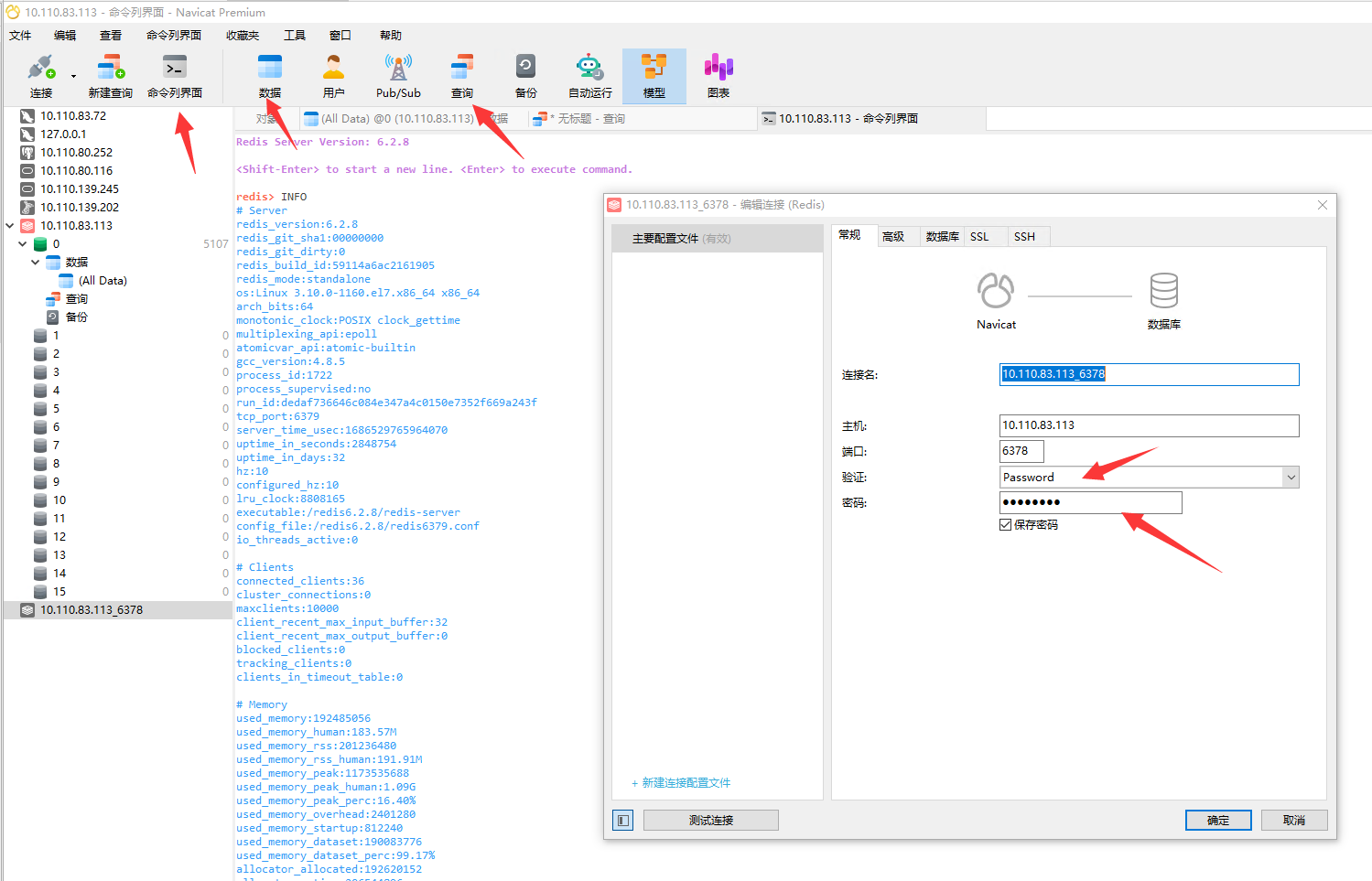The height and width of the screenshot is (881, 1372).
Task: Collapse the 10.110.83.113 connection node
Action: point(10,225)
